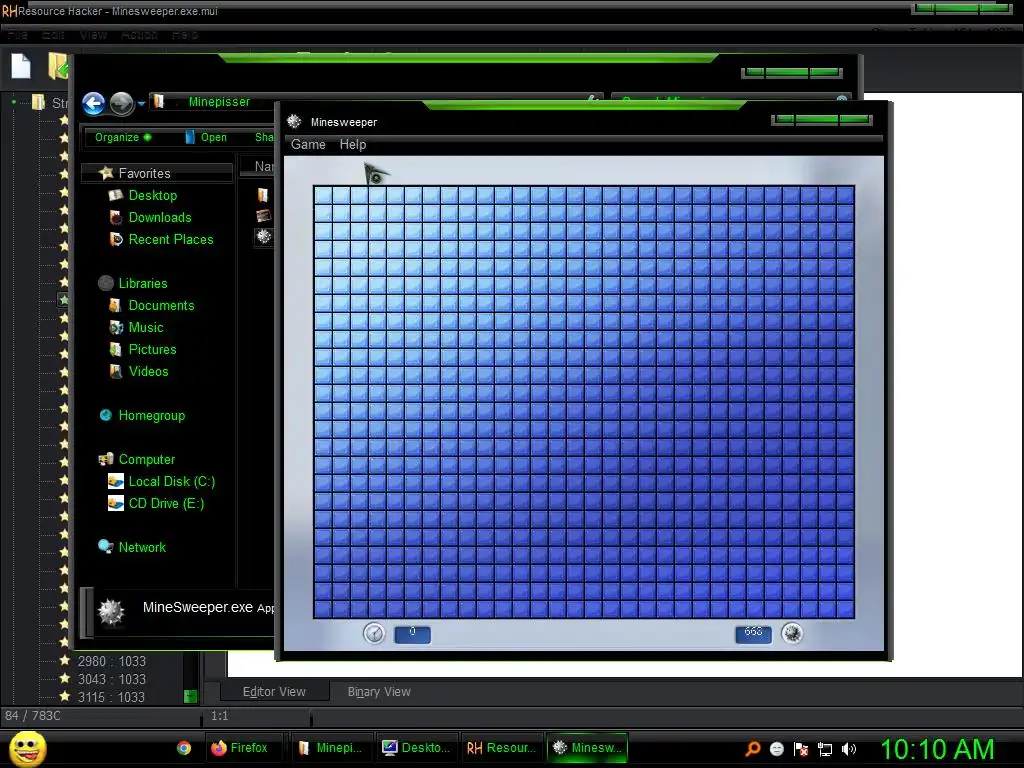Click the mine count icon in Minesweeper
Screen dimensions: 1024x768
792,633
